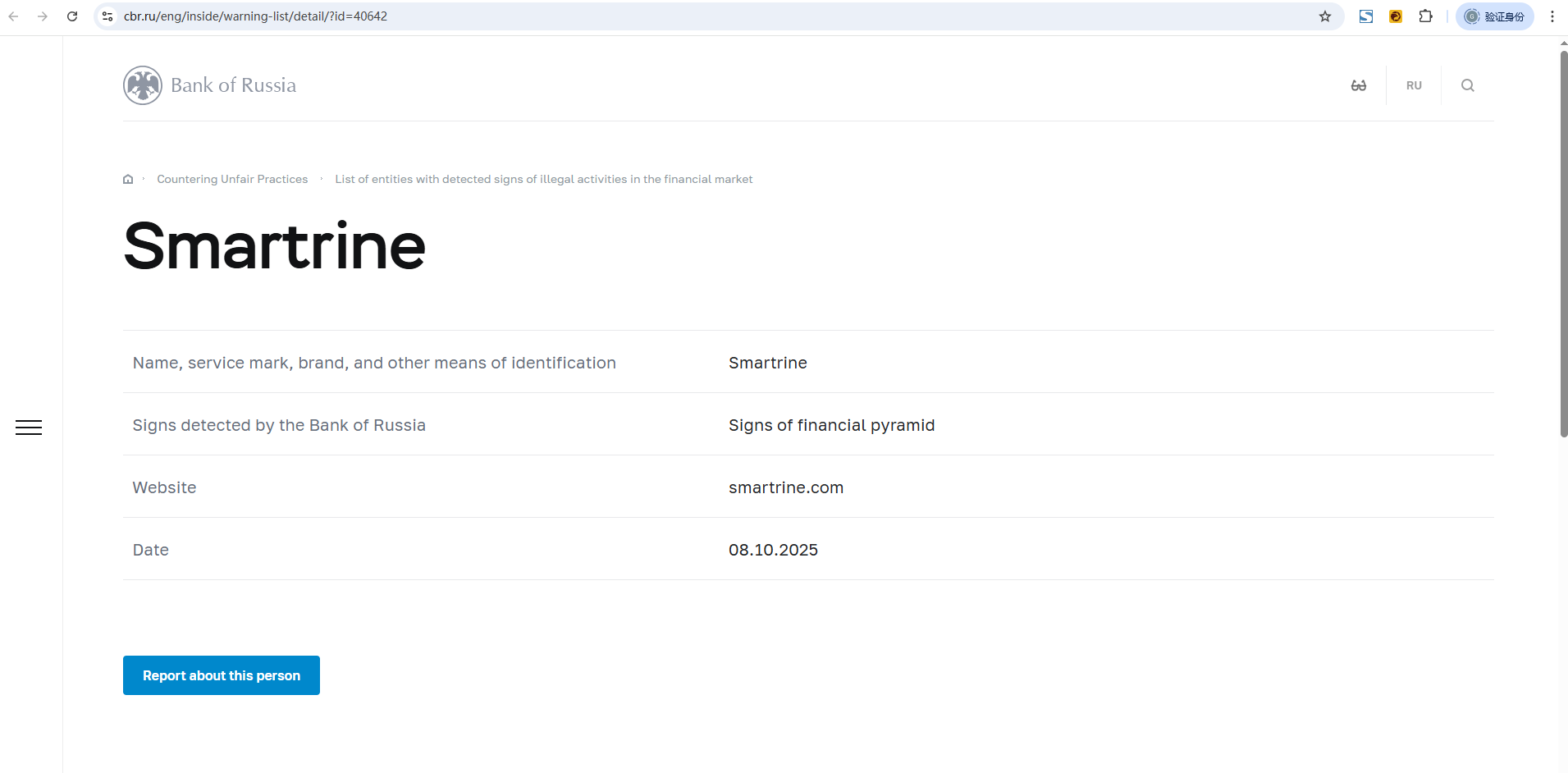The image size is (1568, 773).
Task: Open Countering Unfair Practices breadcrumb
Action: pyautogui.click(x=232, y=179)
